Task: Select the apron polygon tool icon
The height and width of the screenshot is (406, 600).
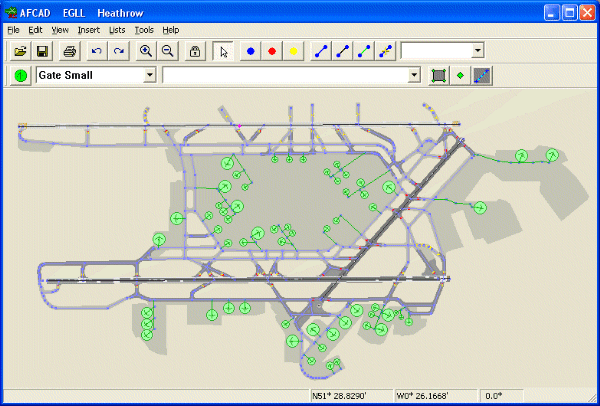Action: coord(439,75)
